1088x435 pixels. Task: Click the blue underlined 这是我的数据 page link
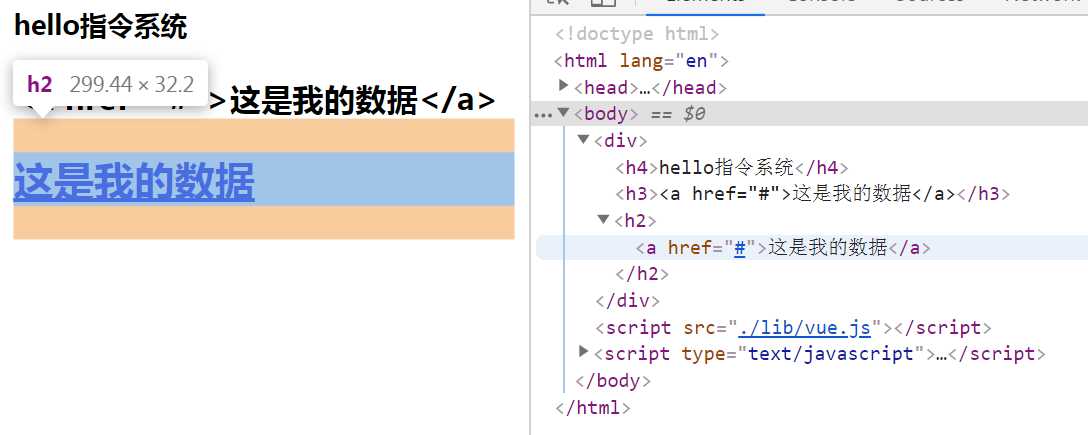[134, 180]
